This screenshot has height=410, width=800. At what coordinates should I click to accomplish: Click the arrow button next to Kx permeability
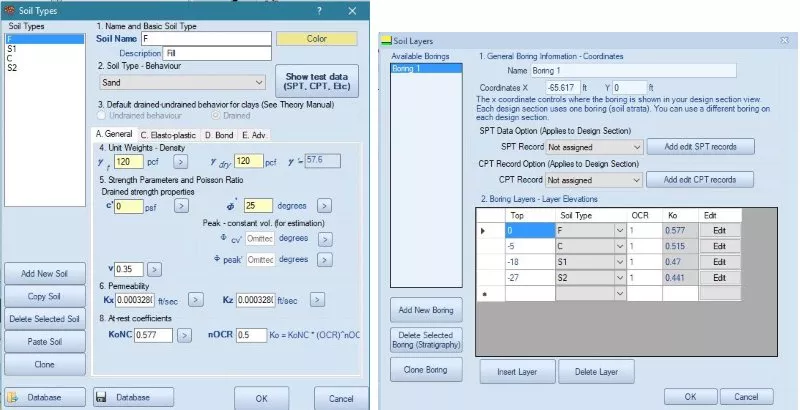point(195,300)
